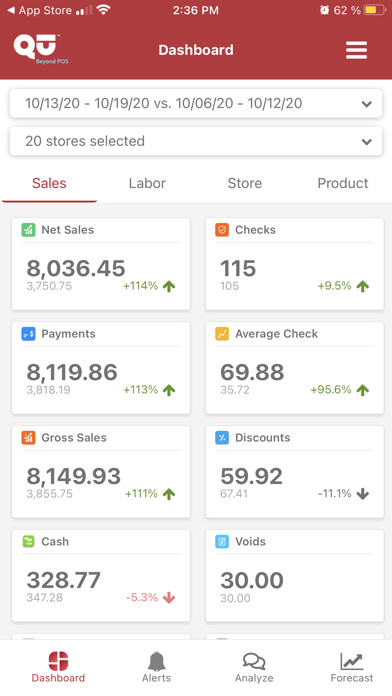
Task: Tap the Dashboard icon in bottom bar
Action: click(58, 661)
